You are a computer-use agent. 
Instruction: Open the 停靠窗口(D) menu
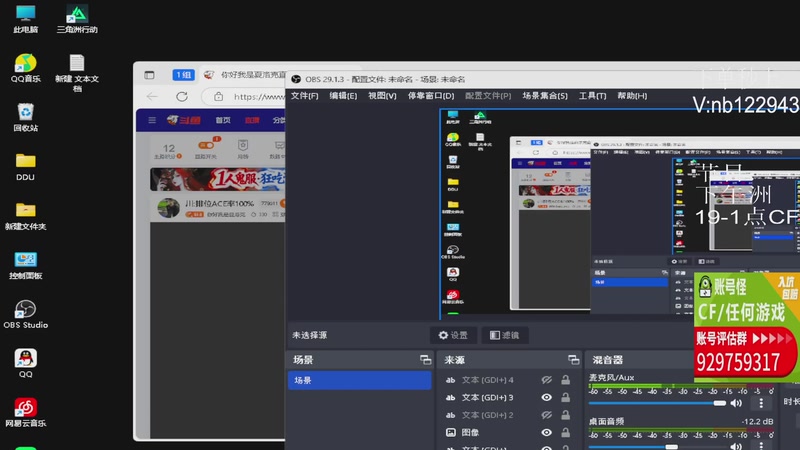[431, 96]
